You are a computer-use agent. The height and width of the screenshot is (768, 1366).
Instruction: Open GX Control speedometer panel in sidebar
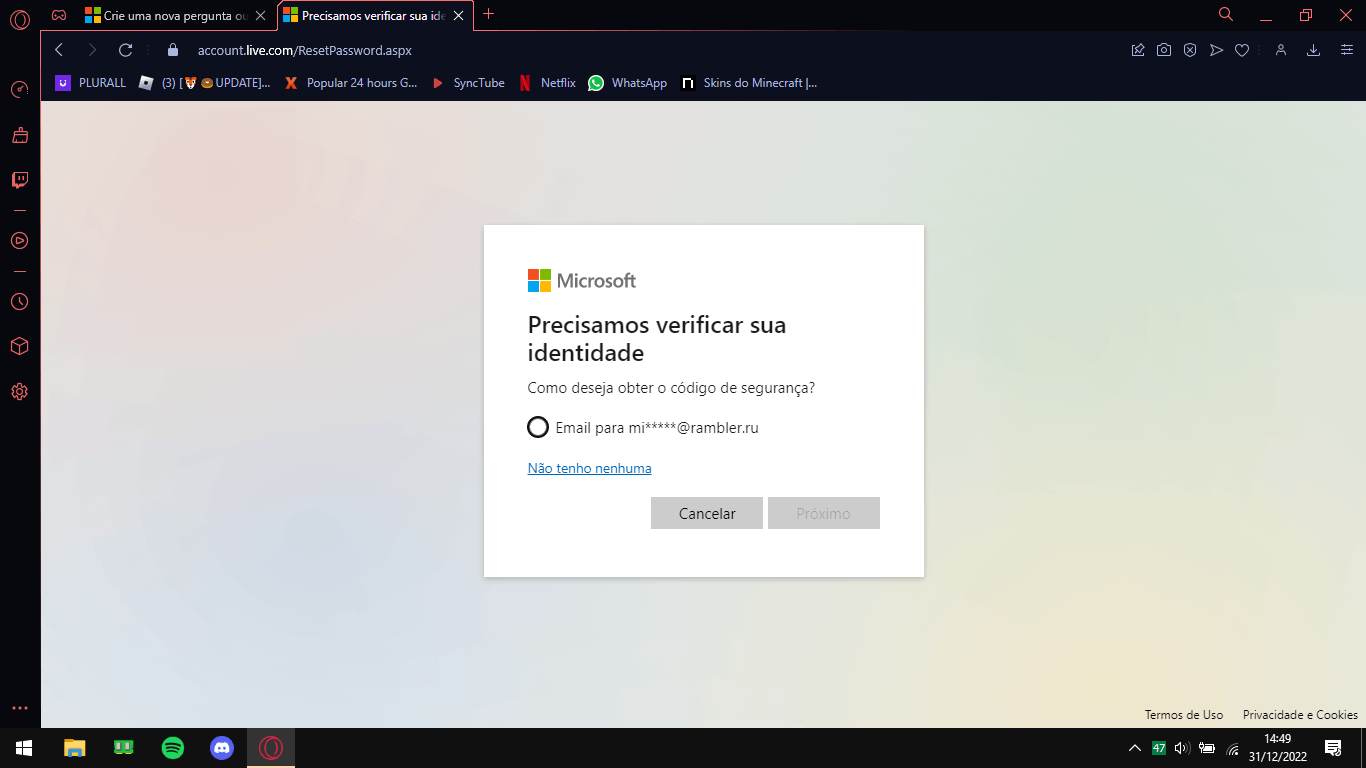click(x=19, y=90)
